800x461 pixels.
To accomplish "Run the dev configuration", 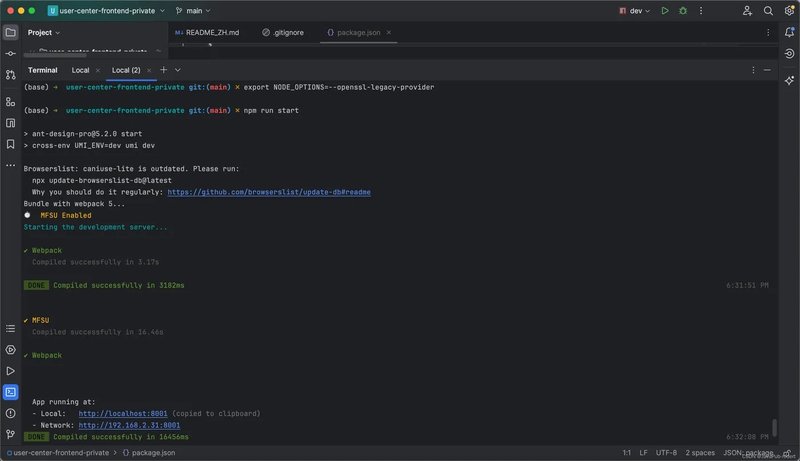I will [x=665, y=11].
